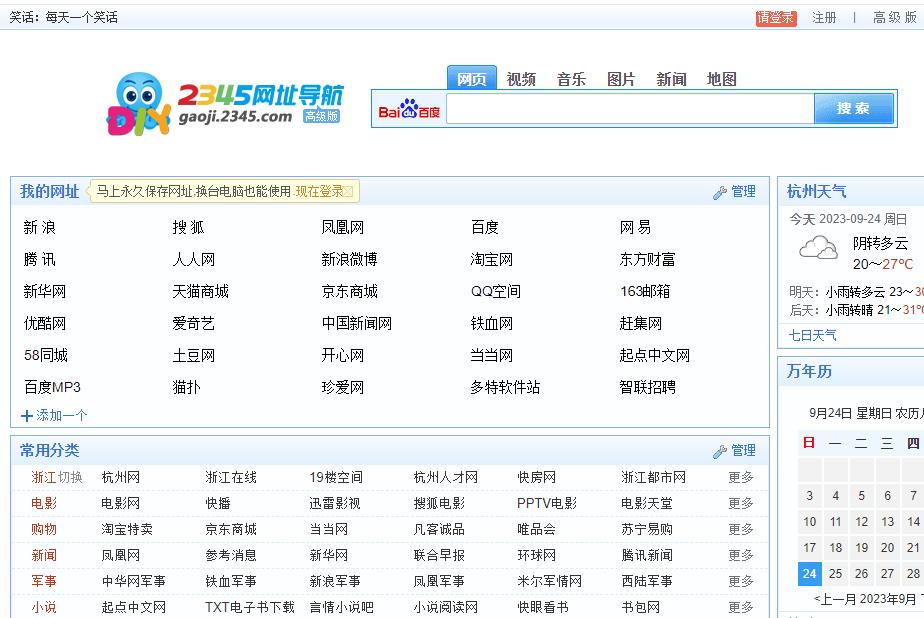
Task: Click the plus icon for 添加一个
Action: (27, 416)
